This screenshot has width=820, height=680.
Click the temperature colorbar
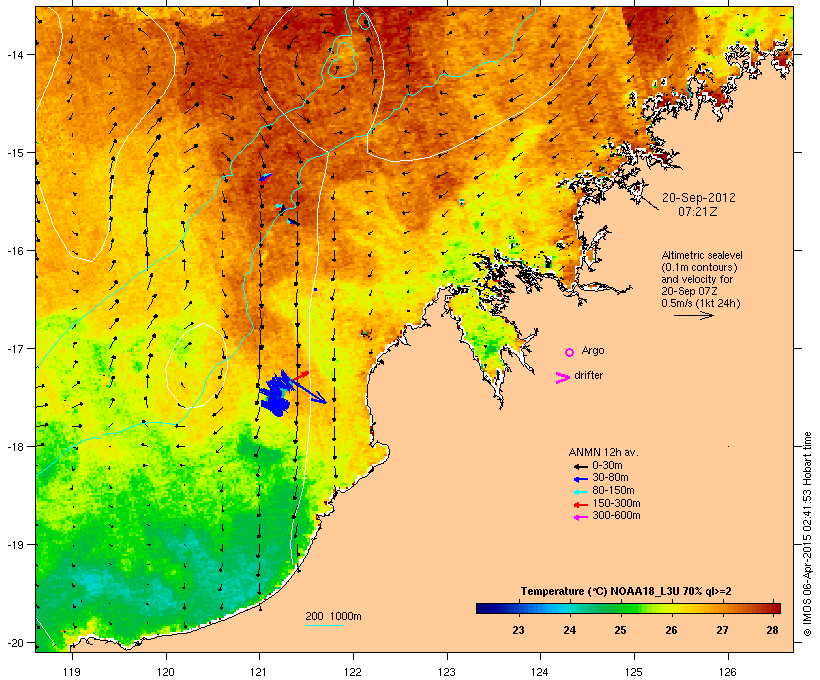pos(628,608)
